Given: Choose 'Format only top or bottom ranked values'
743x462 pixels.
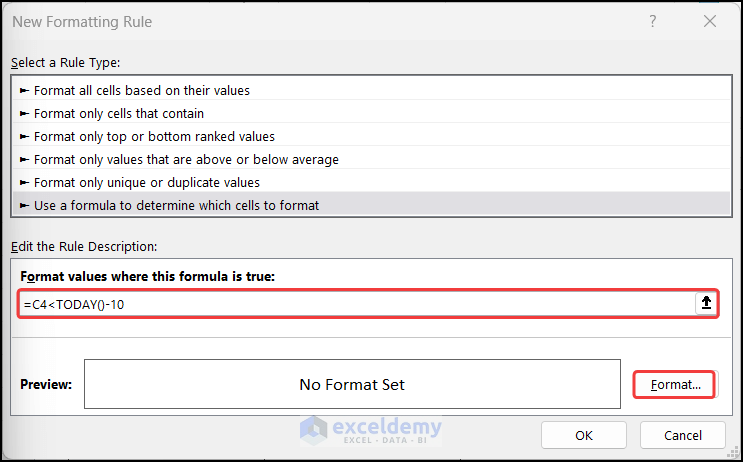Looking at the screenshot, I should [154, 136].
